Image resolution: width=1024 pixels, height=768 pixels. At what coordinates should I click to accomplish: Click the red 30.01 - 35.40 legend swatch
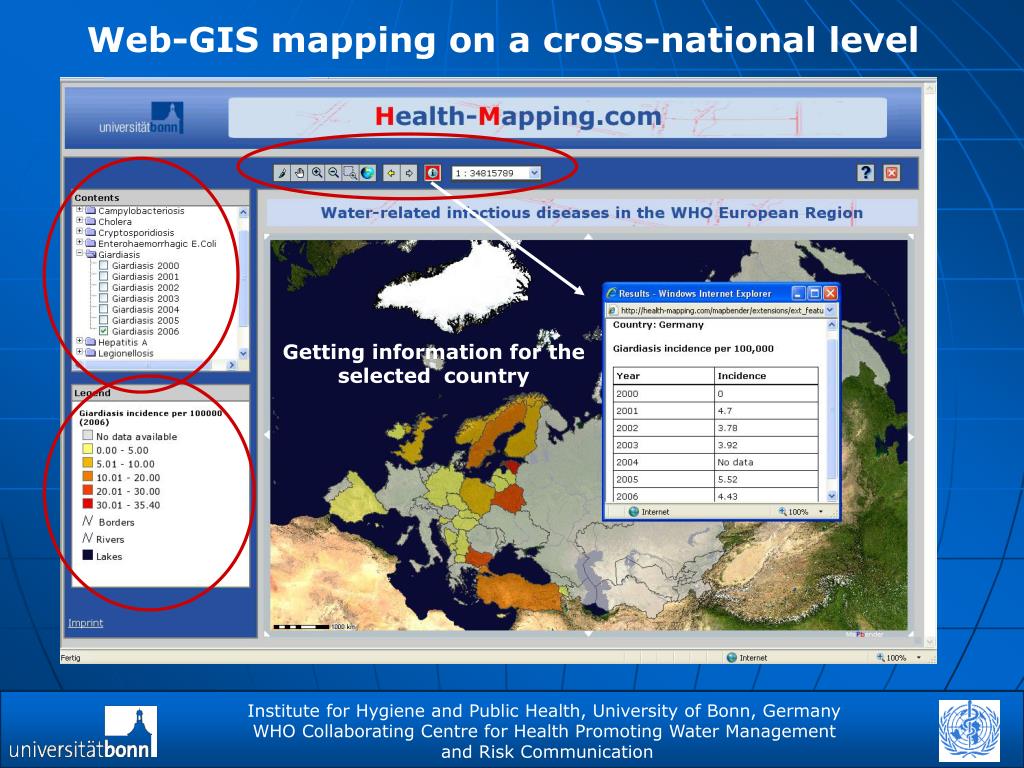88,504
